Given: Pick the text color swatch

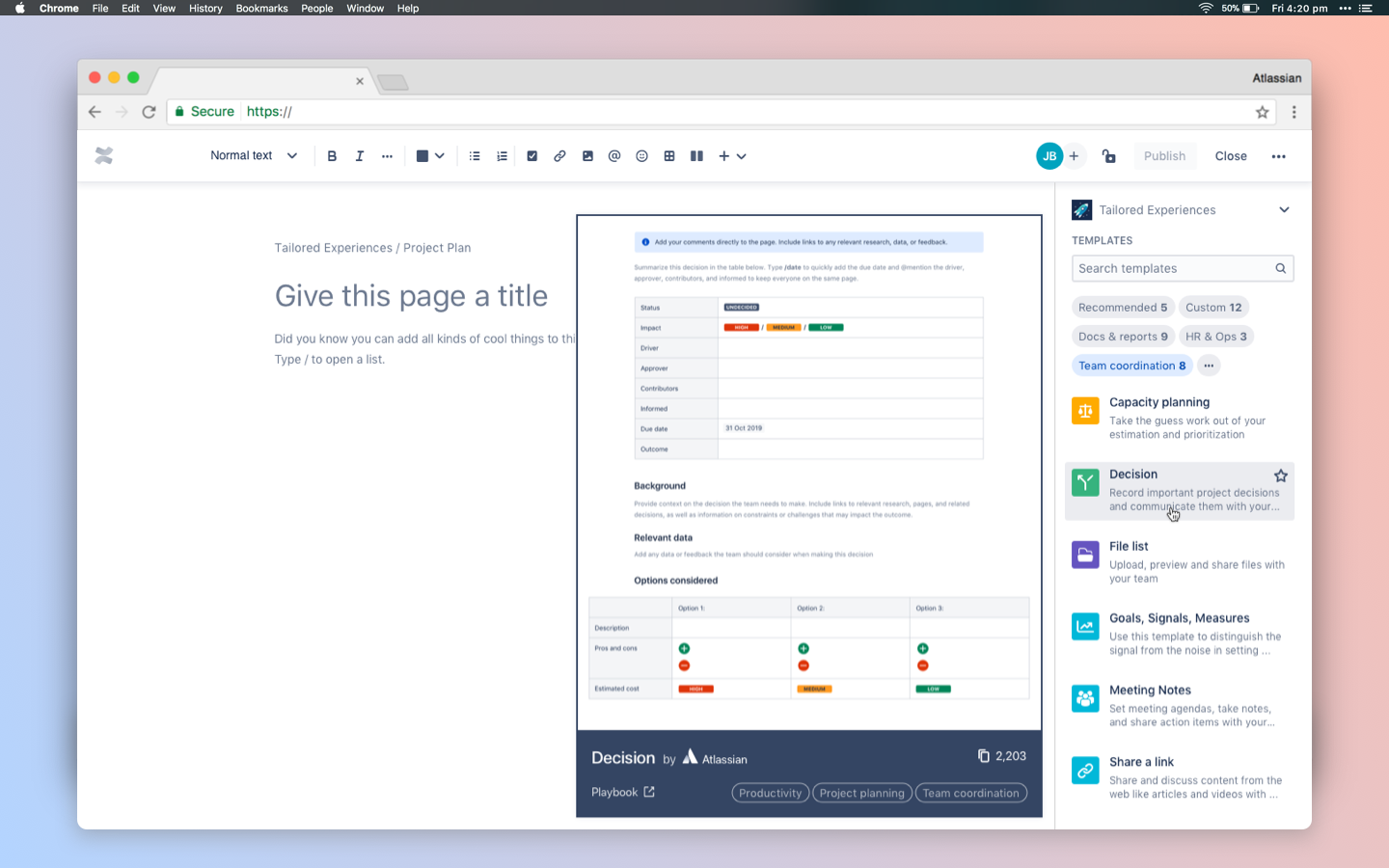Looking at the screenshot, I should tap(422, 156).
